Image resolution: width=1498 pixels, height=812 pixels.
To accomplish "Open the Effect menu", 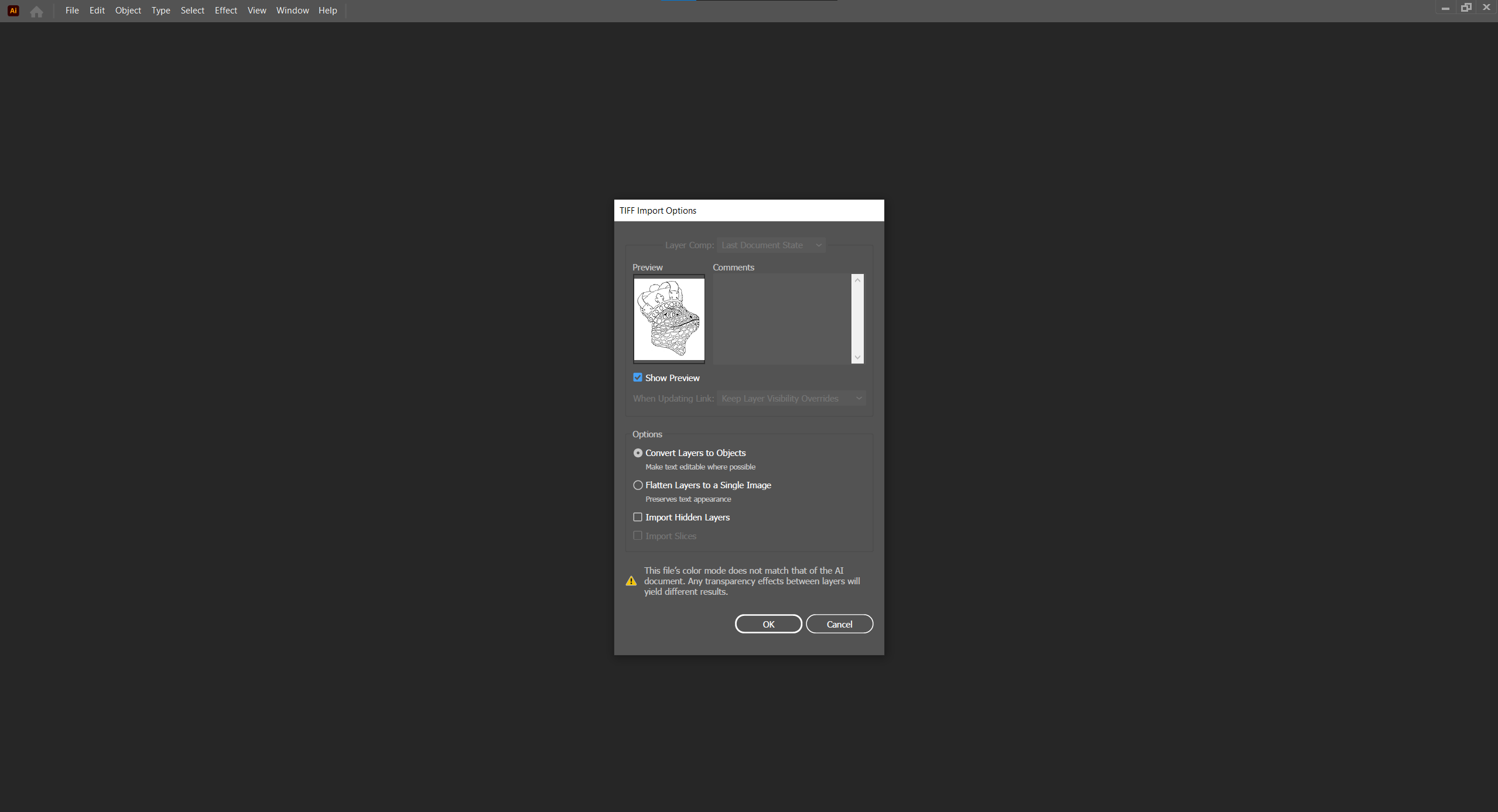I will [x=225, y=11].
